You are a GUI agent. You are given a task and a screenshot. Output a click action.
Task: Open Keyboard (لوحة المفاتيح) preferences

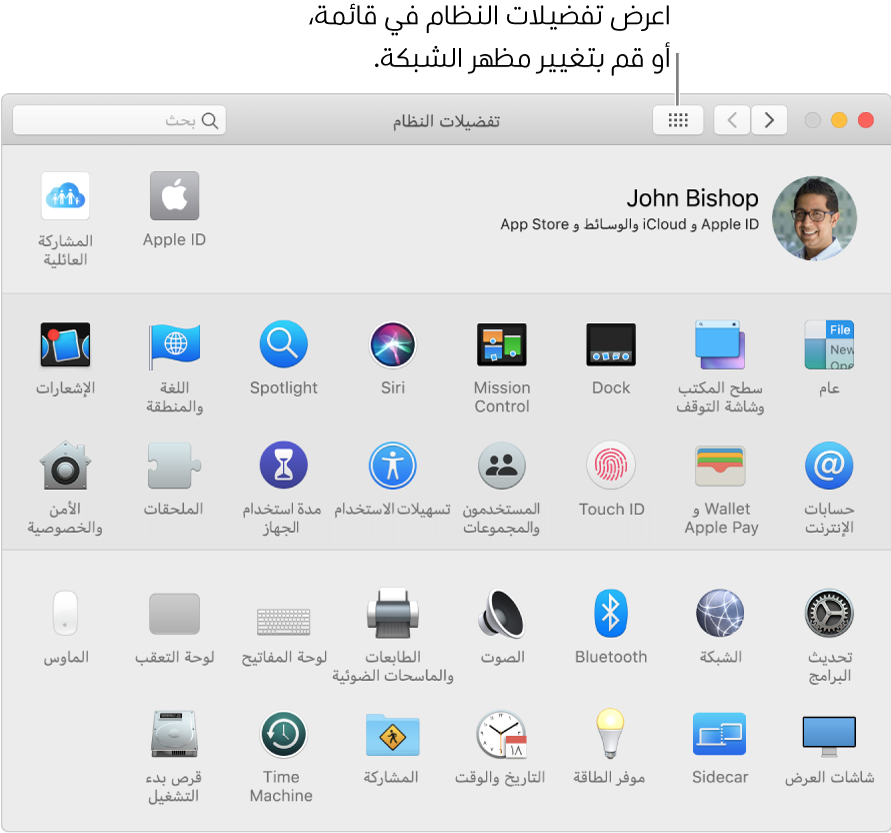click(x=284, y=622)
